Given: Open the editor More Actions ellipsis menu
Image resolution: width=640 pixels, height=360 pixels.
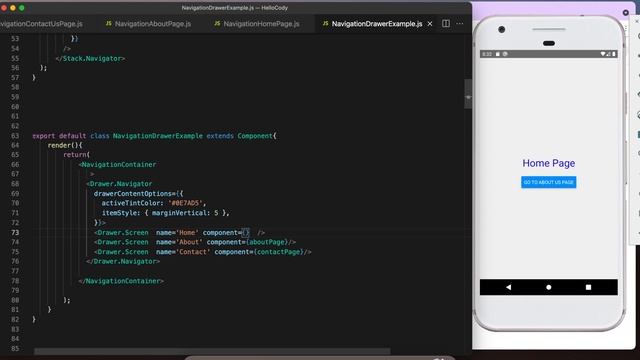Looking at the screenshot, I should click(460, 24).
